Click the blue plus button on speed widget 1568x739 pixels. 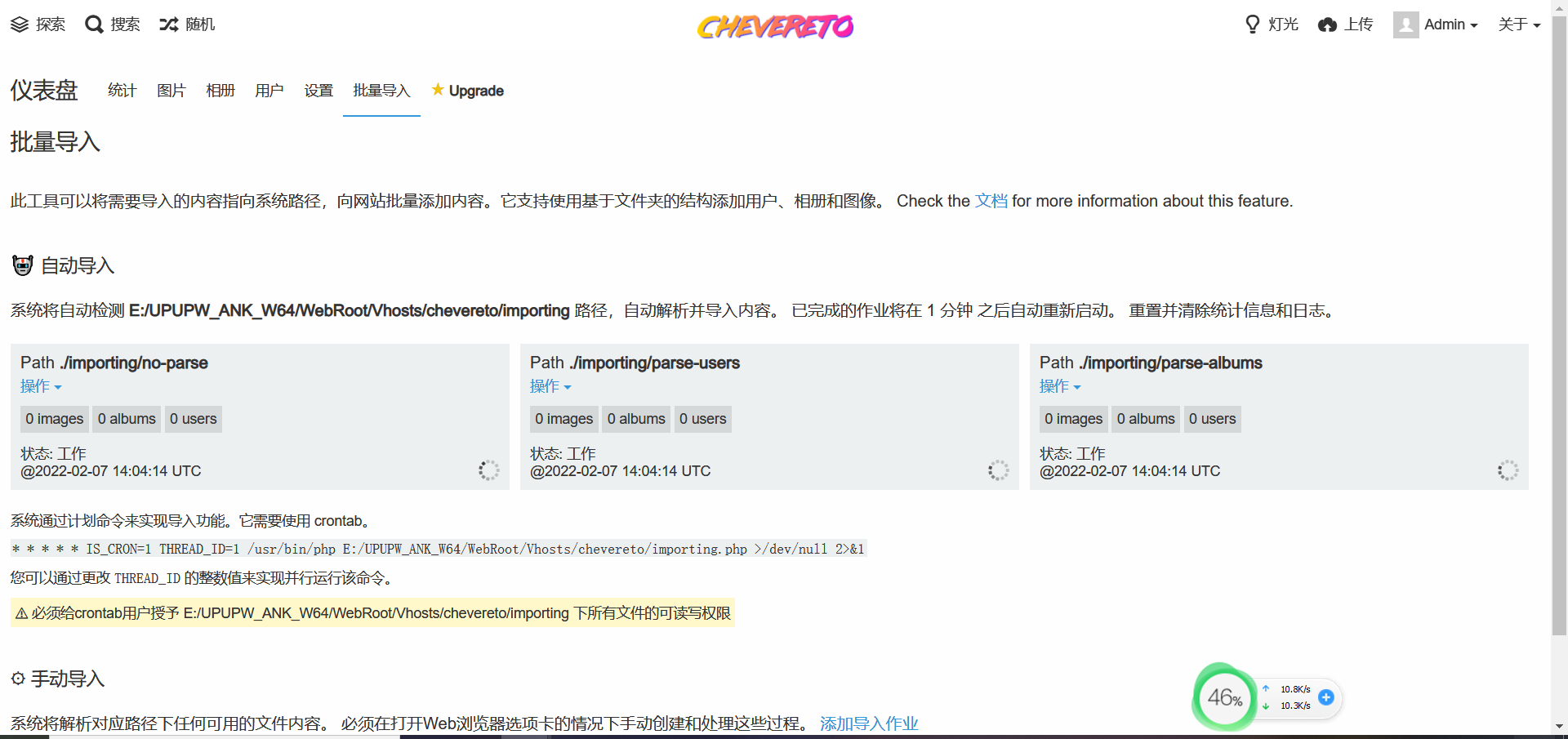(x=1326, y=697)
